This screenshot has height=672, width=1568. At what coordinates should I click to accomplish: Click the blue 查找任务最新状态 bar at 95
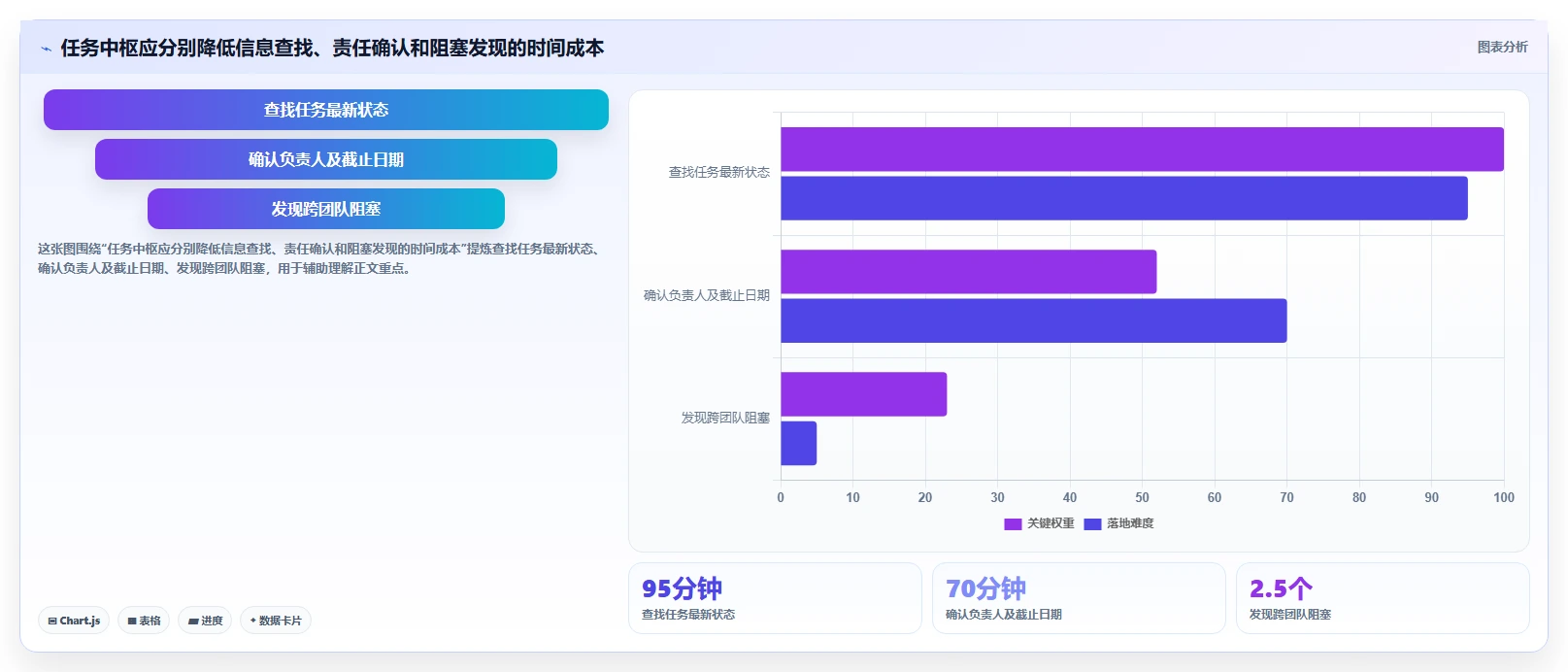pos(1124,198)
